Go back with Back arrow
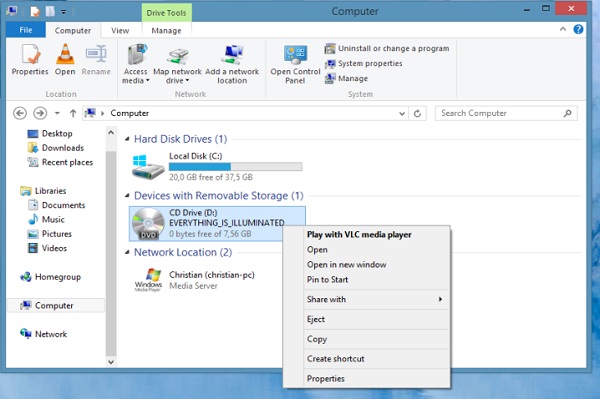This screenshot has width=600, height=399. coord(20,113)
